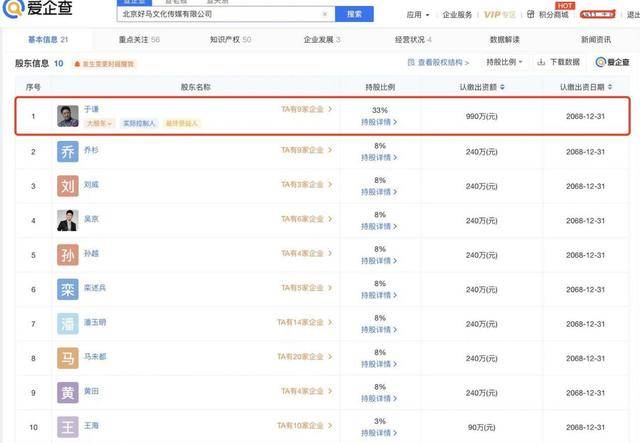The image size is (640, 443).
Task: Click the 爱企查 watermark logo button near 下载数据
Action: click(x=613, y=62)
